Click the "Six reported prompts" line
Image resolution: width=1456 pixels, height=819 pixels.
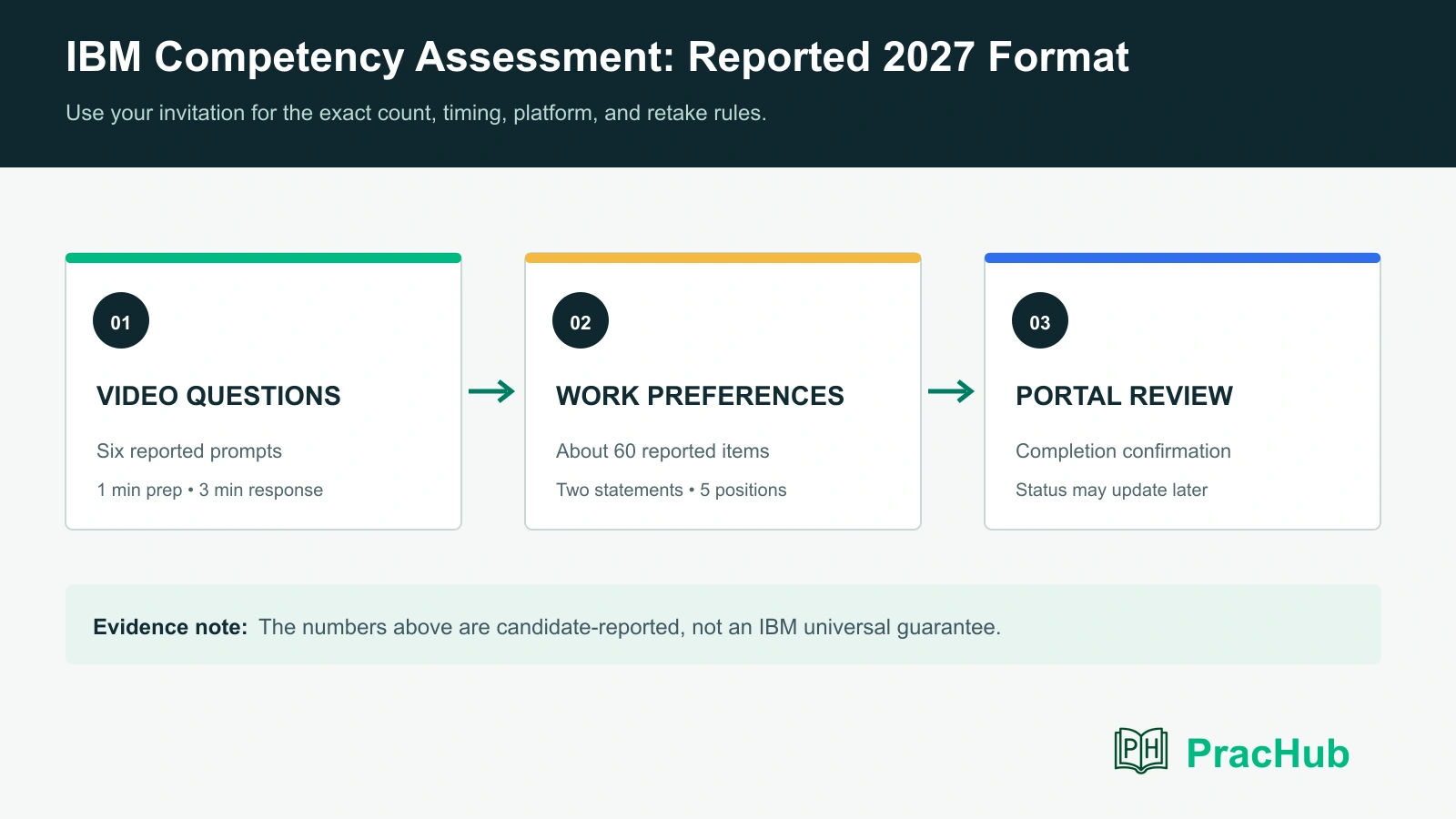(189, 451)
